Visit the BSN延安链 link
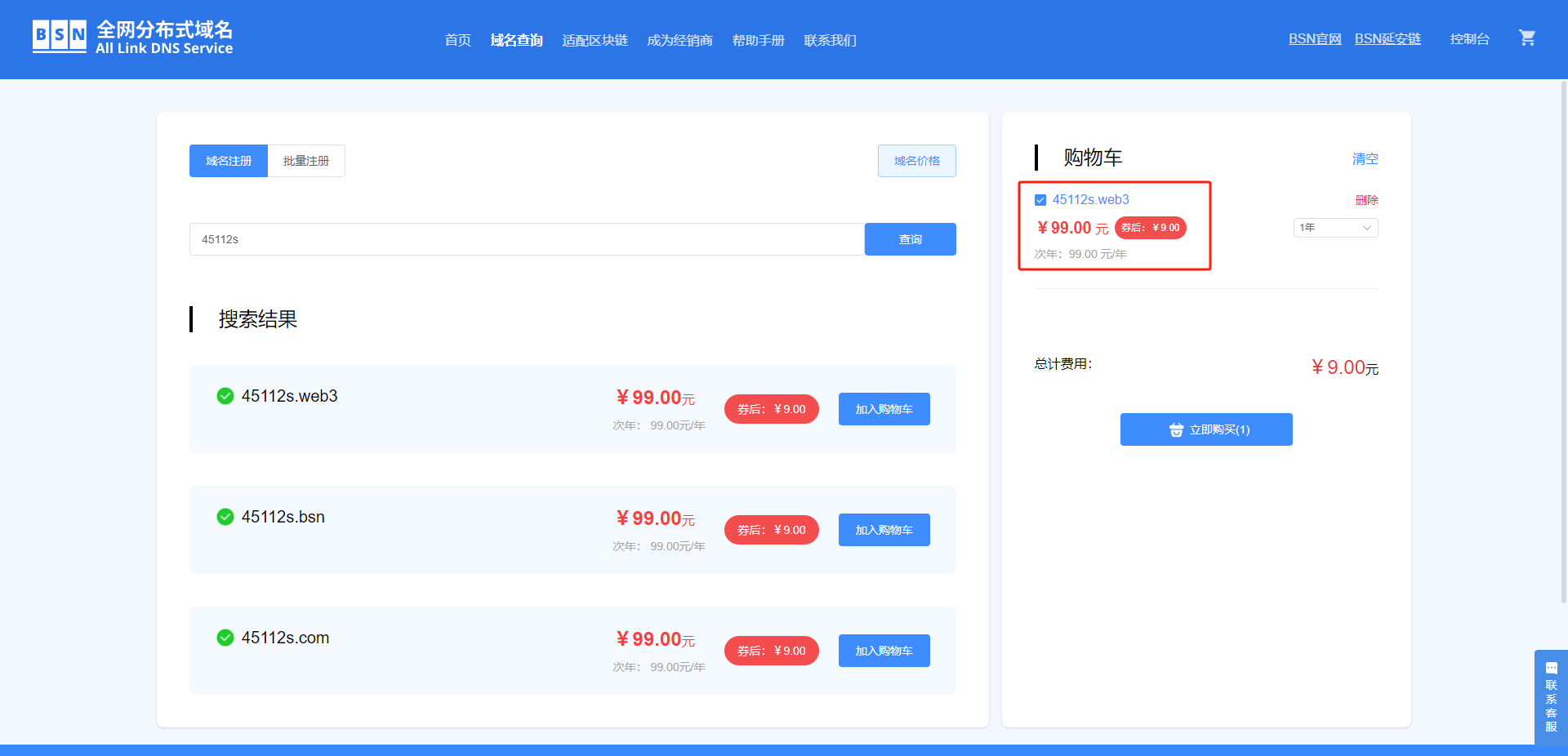Viewport: 1568px width, 756px height. tap(1388, 38)
